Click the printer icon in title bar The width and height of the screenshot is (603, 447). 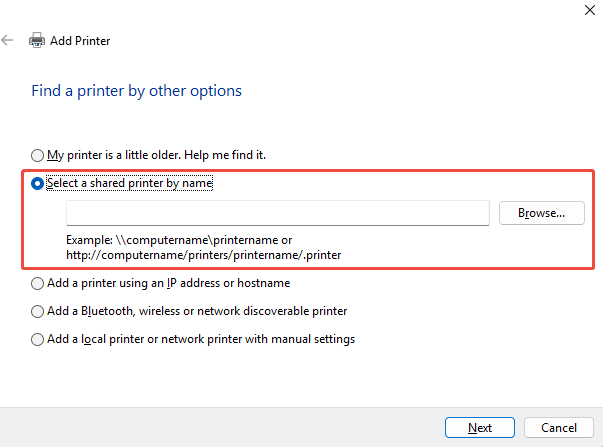point(37,41)
